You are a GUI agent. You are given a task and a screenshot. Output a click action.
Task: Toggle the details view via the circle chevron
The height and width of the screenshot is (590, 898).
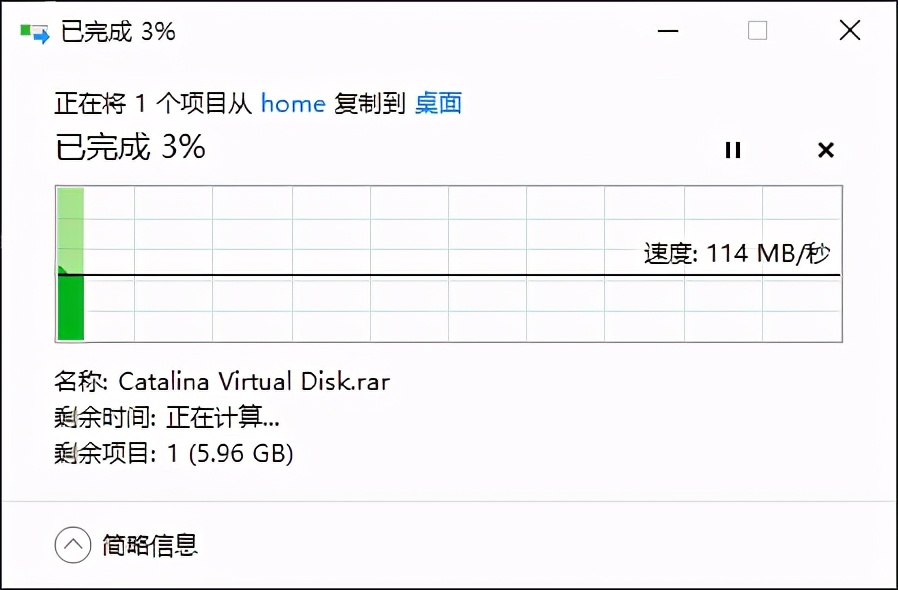click(x=71, y=545)
